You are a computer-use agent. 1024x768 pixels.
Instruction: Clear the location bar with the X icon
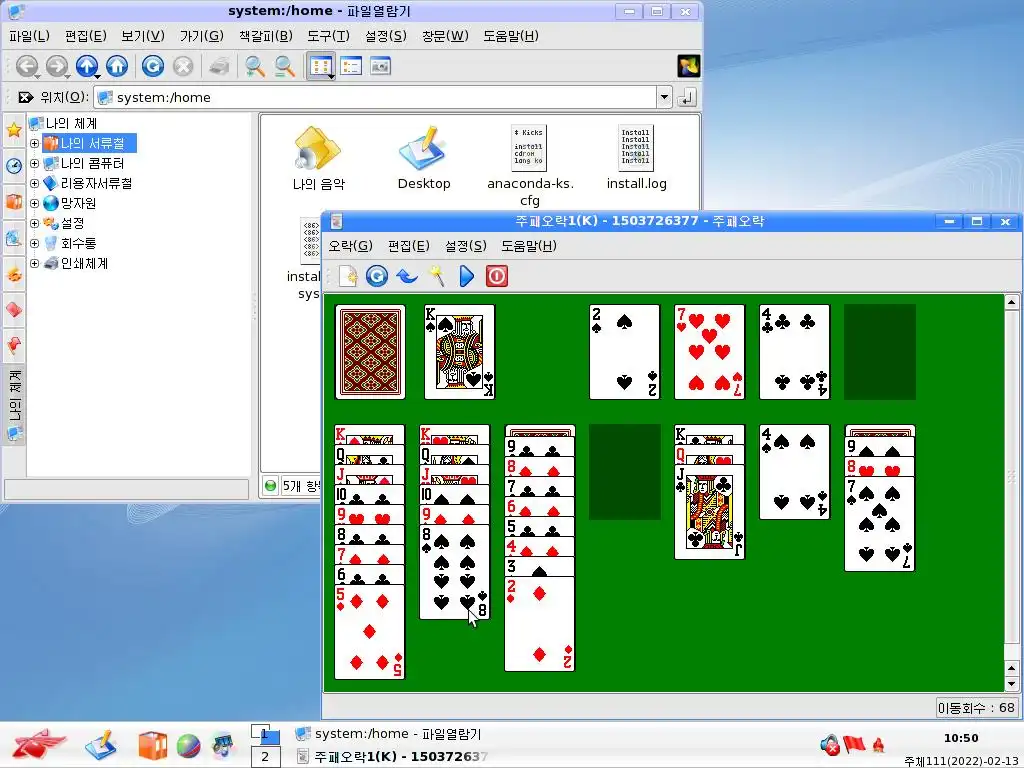point(25,97)
